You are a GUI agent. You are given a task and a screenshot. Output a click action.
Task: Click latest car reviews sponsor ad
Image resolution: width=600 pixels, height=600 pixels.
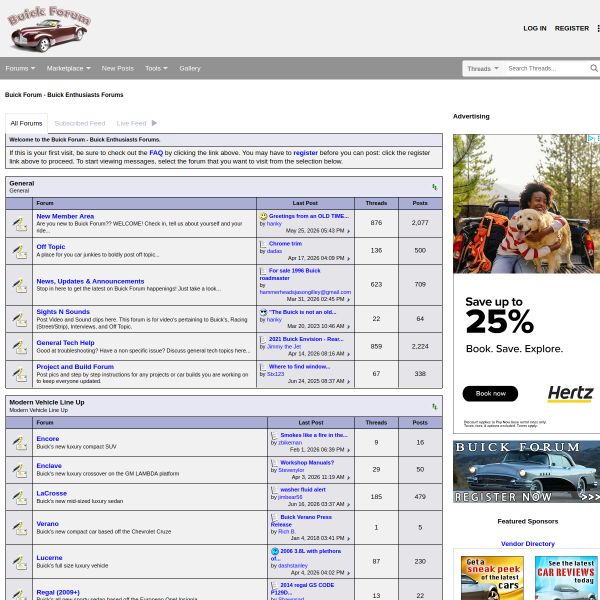(566, 578)
